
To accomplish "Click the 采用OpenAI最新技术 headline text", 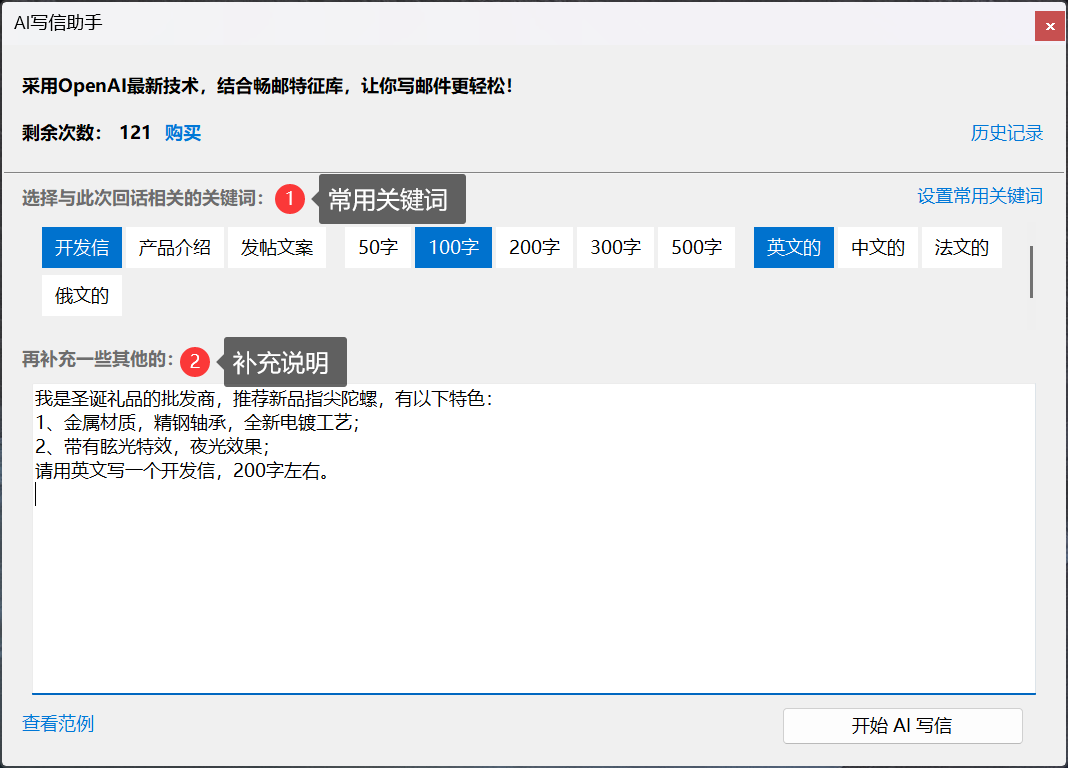I will click(267, 86).
